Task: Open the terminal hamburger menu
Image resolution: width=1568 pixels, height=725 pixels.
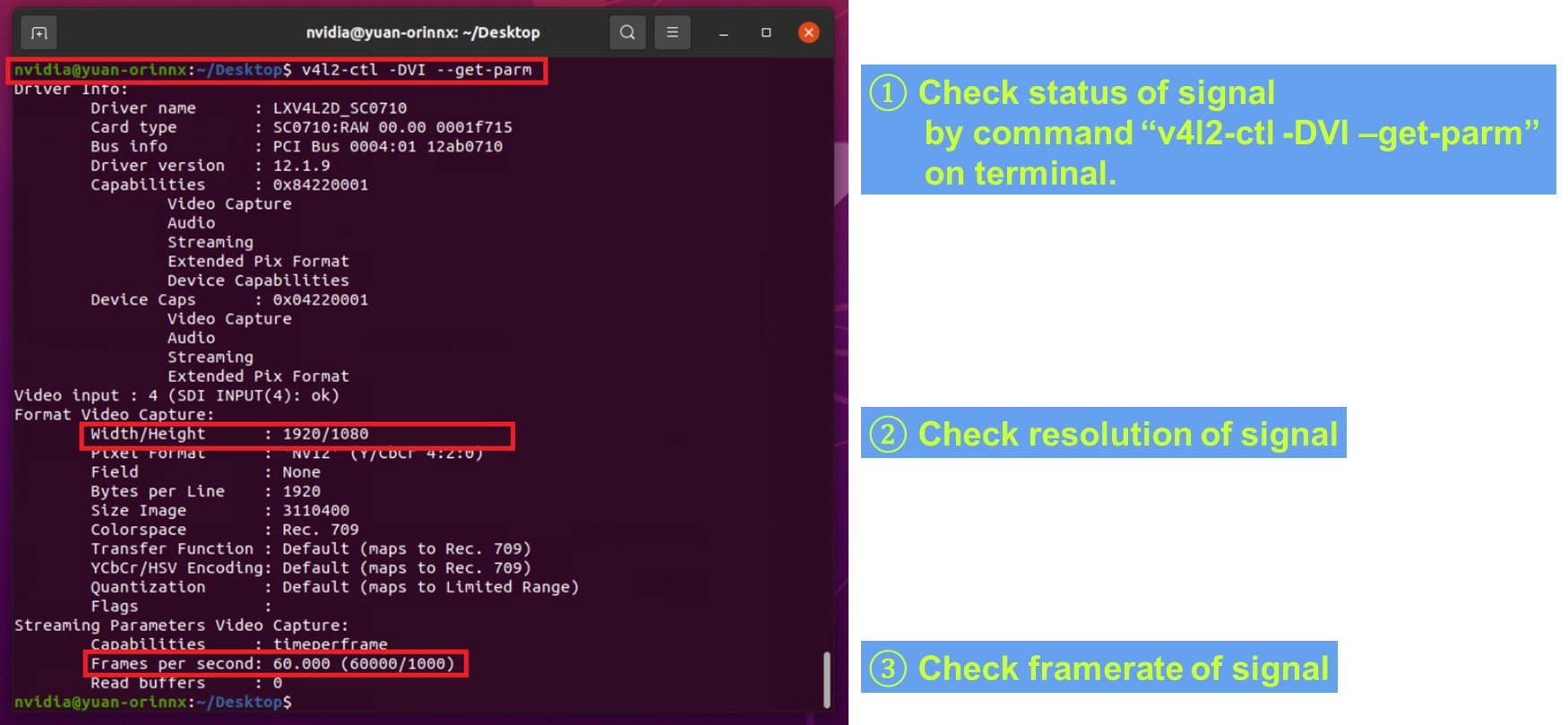Action: [672, 33]
